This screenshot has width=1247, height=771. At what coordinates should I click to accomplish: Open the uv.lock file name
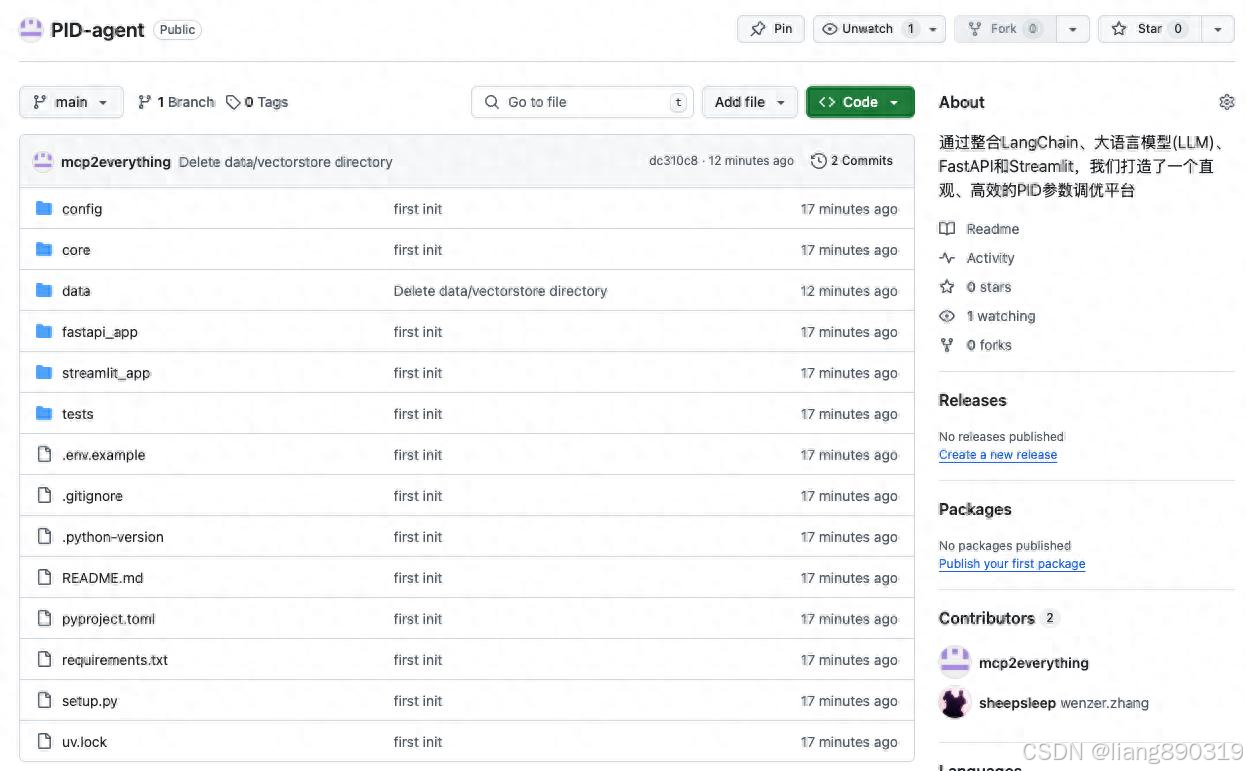pyautogui.click(x=84, y=742)
